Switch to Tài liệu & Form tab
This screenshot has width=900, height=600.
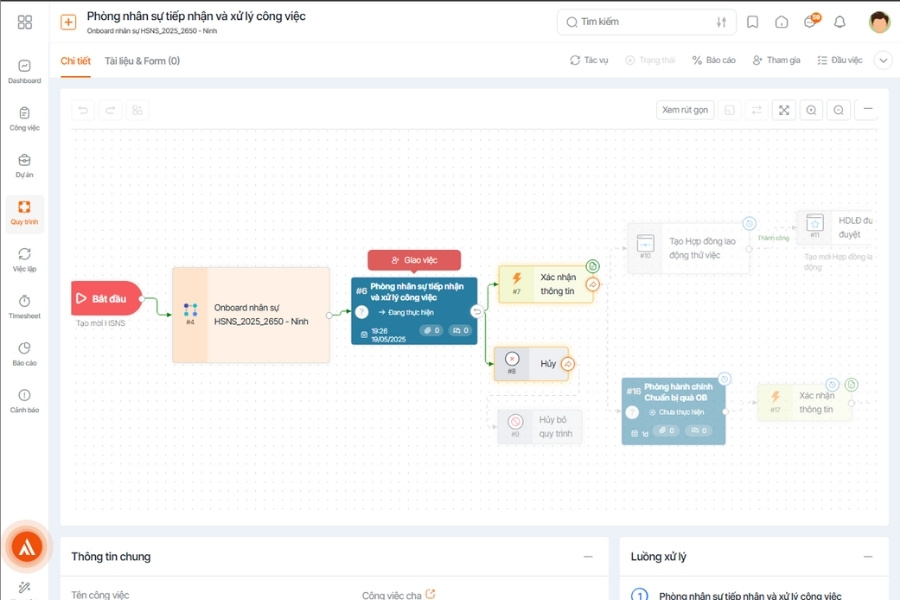pyautogui.click(x=142, y=61)
